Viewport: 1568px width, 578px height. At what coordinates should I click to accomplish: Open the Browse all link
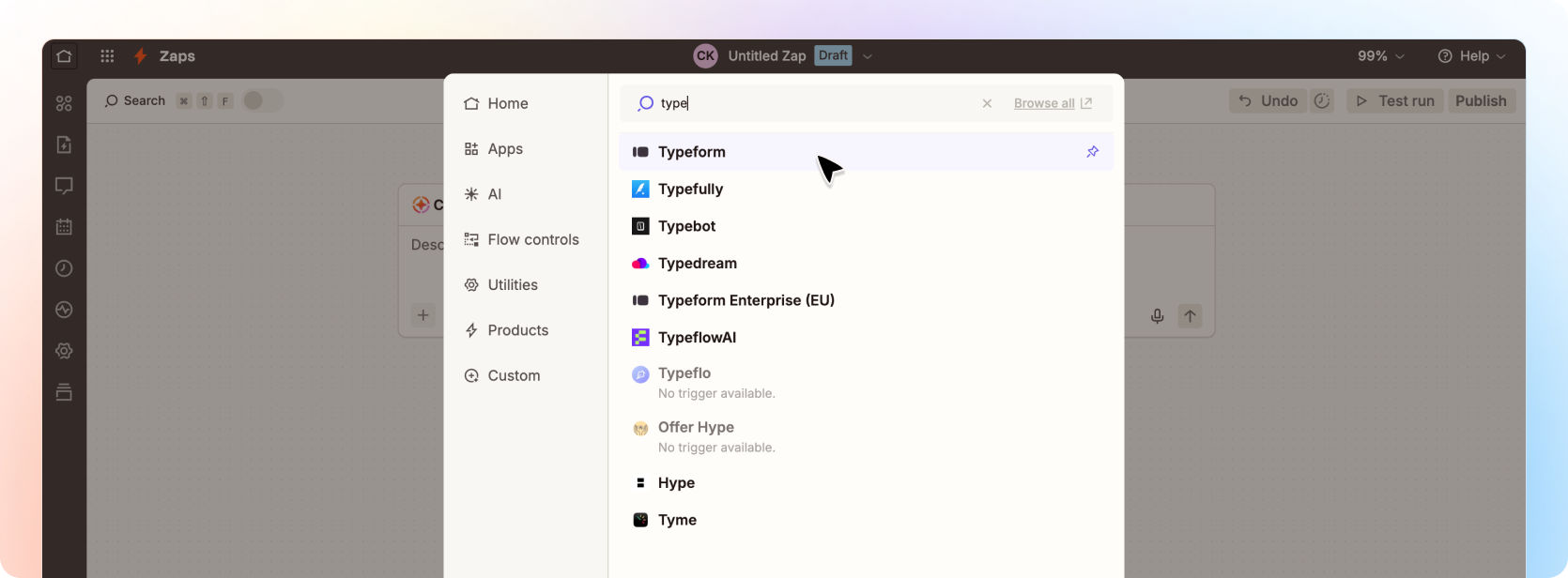(x=1053, y=103)
